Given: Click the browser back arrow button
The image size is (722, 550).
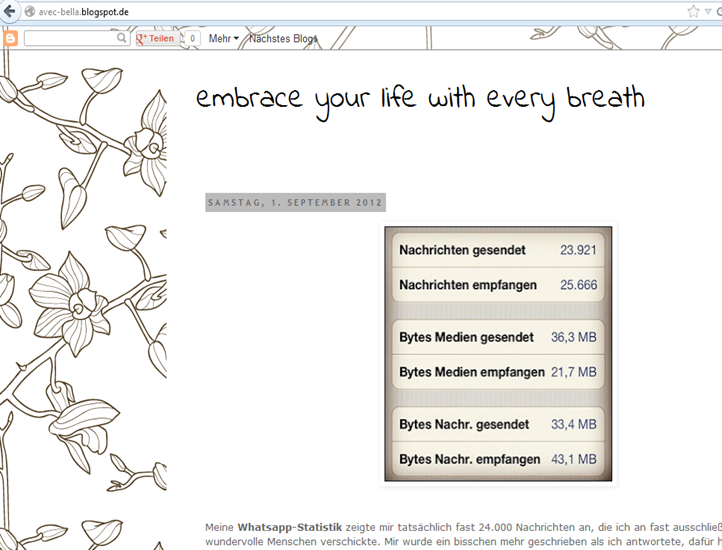Looking at the screenshot, I should (x=8, y=11).
